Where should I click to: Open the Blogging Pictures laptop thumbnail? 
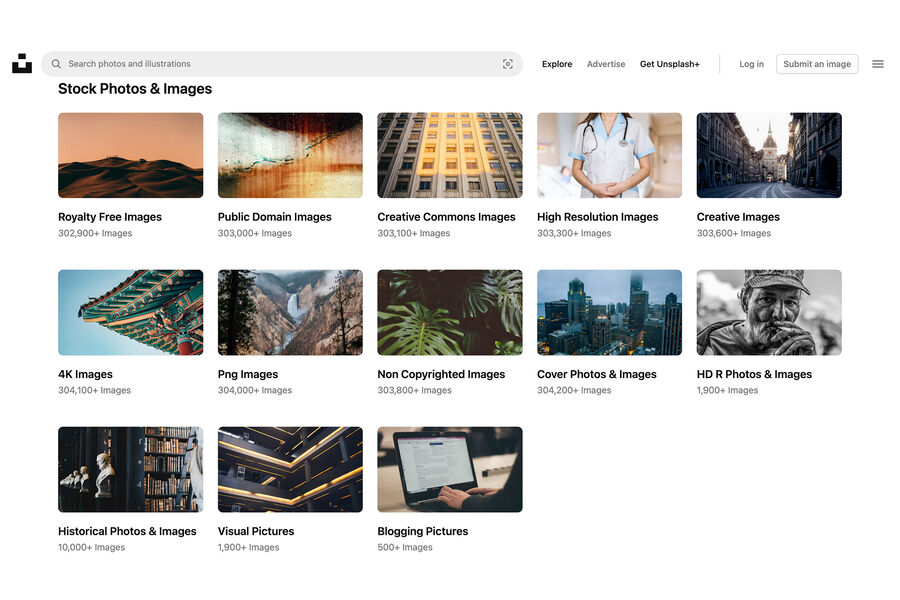[x=450, y=469]
